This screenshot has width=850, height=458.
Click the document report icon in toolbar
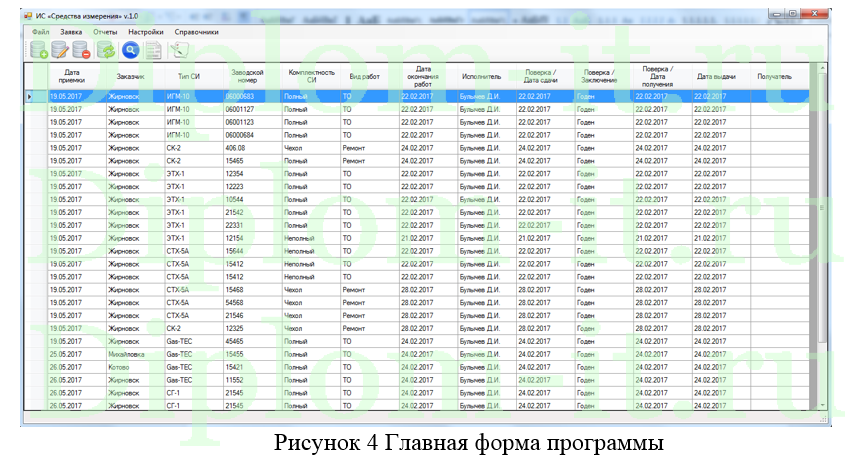[152, 49]
